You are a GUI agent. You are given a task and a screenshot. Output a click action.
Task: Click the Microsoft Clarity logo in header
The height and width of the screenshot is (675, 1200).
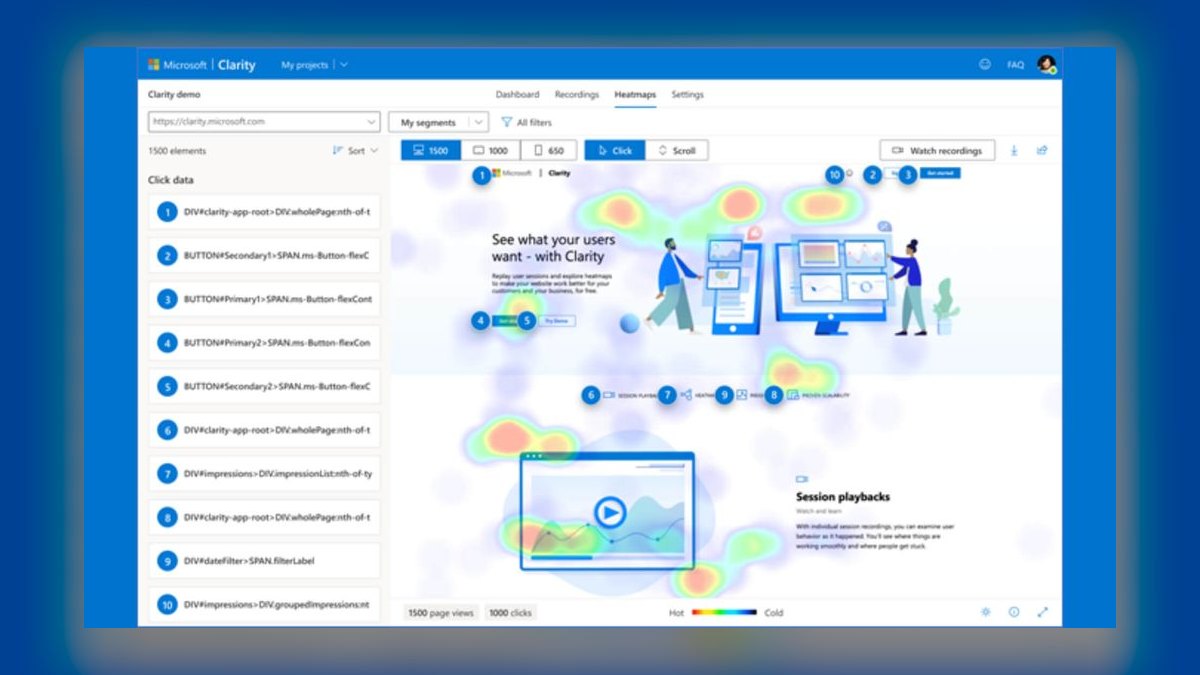coord(202,65)
